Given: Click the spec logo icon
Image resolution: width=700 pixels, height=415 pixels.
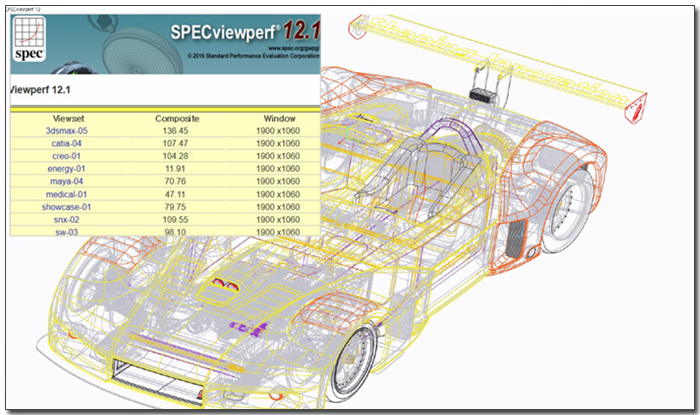Looking at the screenshot, I should [x=29, y=38].
